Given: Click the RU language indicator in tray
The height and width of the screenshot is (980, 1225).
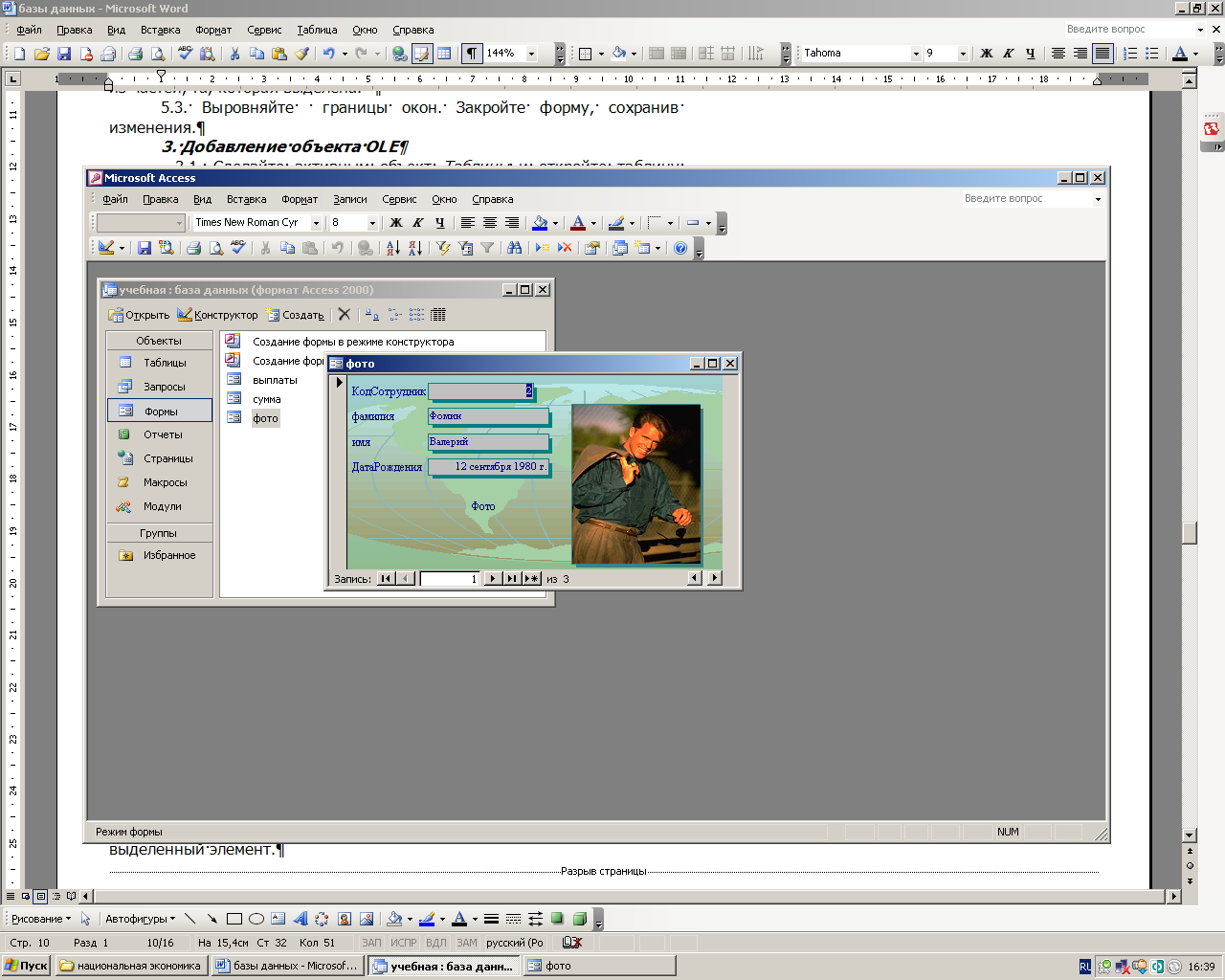Looking at the screenshot, I should click(1084, 967).
